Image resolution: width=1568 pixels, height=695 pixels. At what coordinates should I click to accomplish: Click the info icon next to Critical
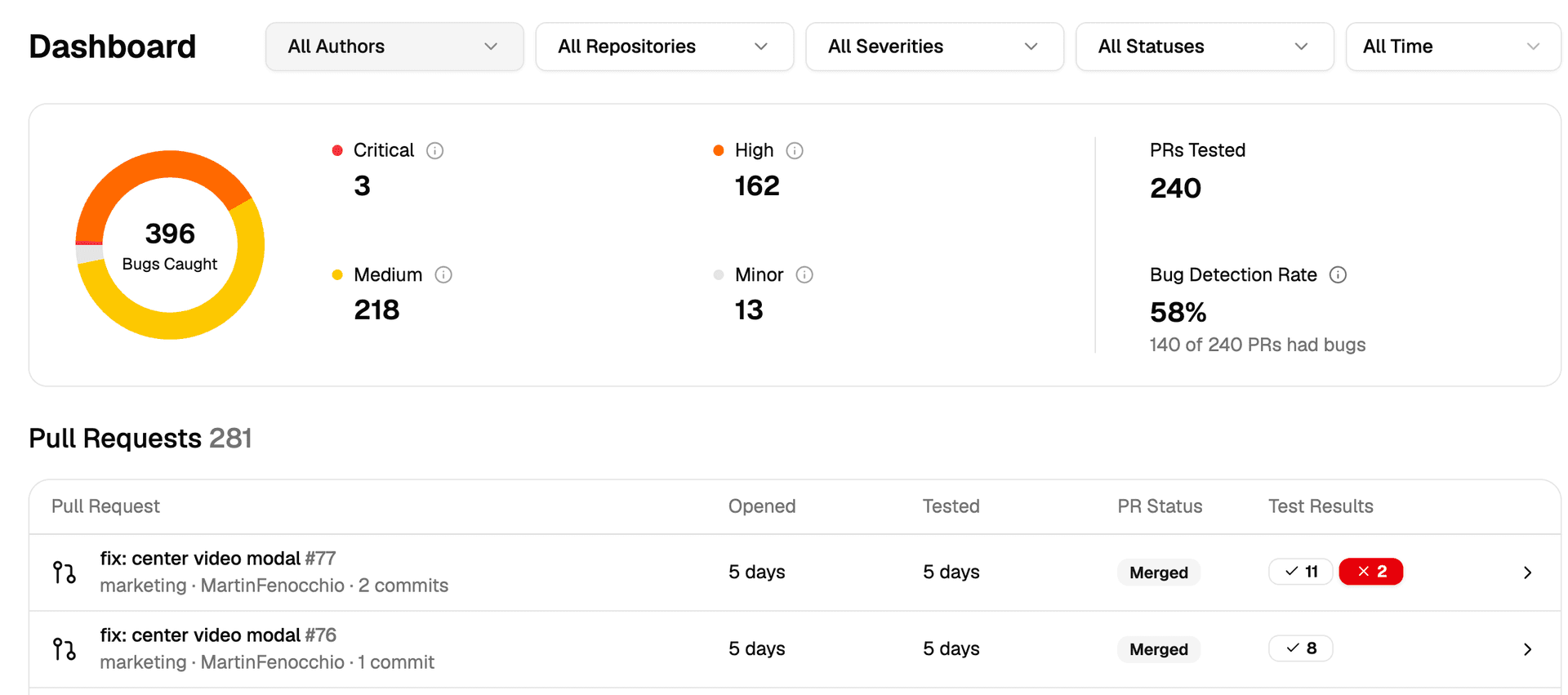435,150
